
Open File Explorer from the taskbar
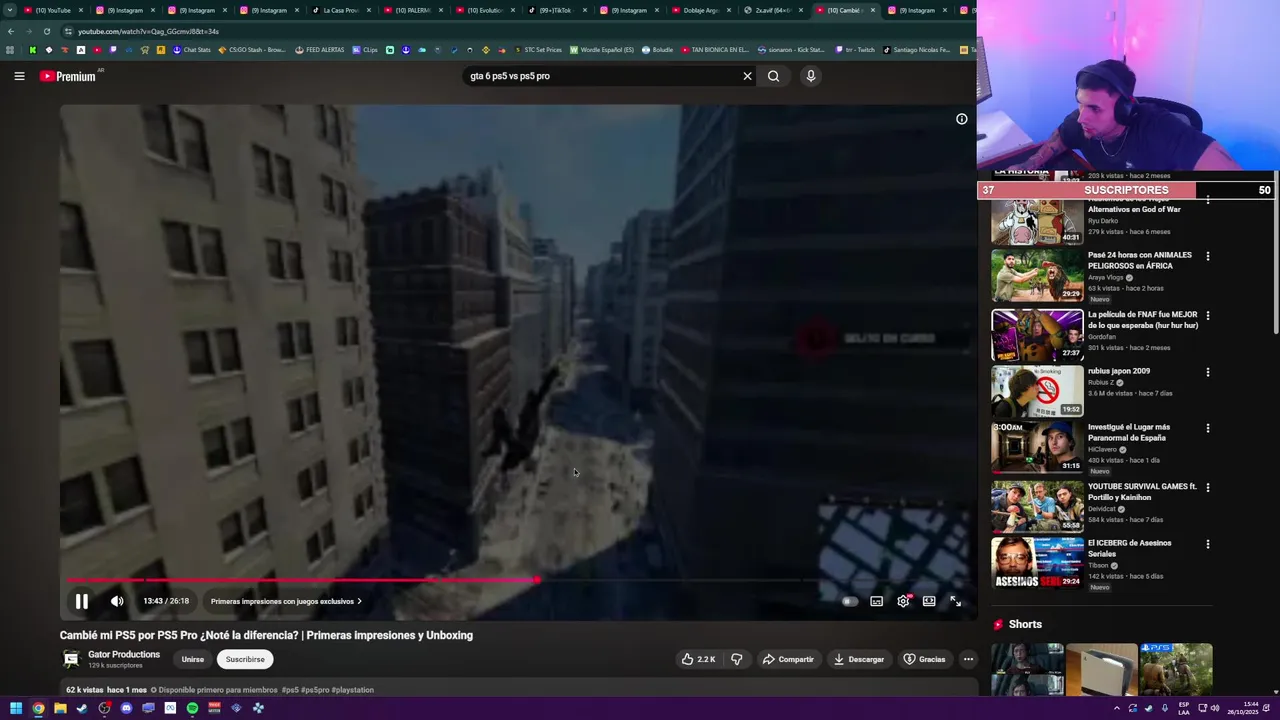(x=60, y=708)
